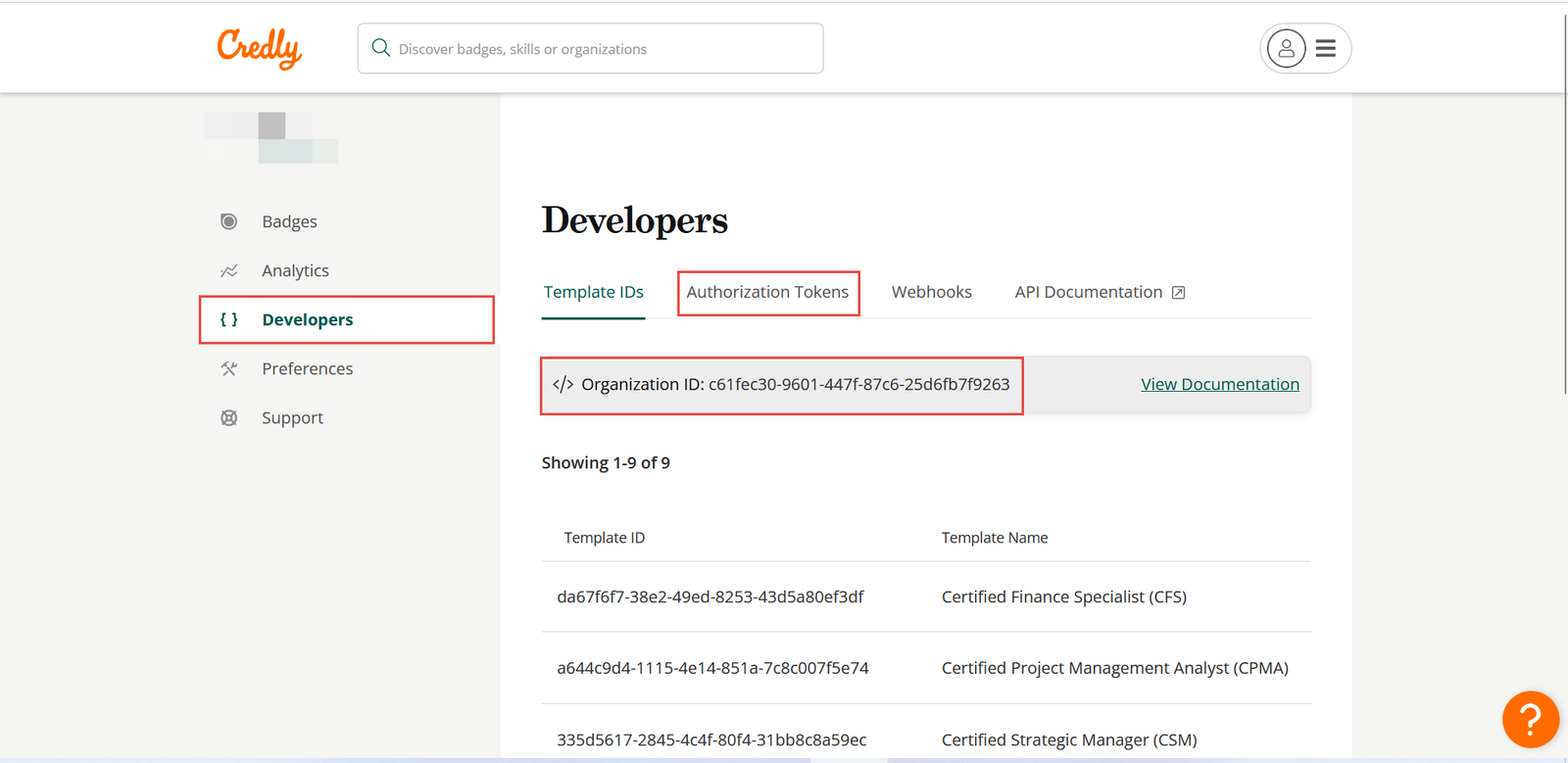The height and width of the screenshot is (763, 1568).
Task: Switch to the Webhooks tab
Action: click(x=931, y=292)
